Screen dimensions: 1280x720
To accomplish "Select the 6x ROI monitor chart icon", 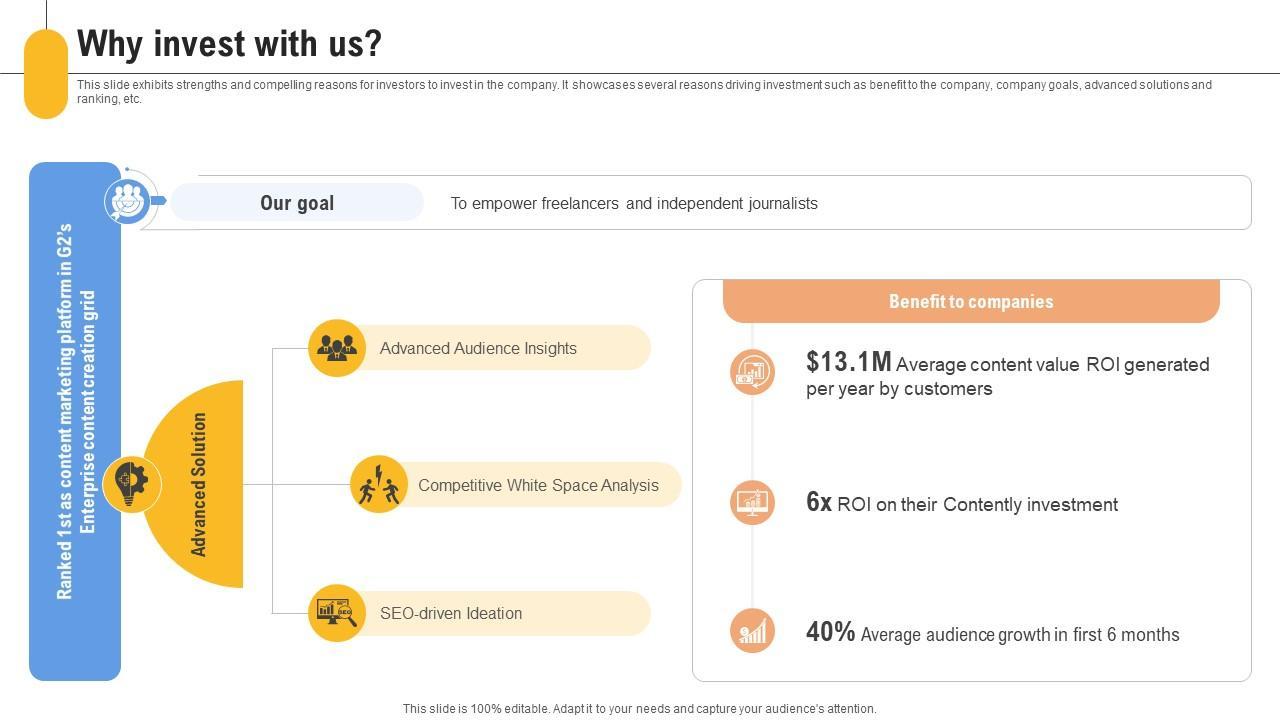I will point(752,502).
